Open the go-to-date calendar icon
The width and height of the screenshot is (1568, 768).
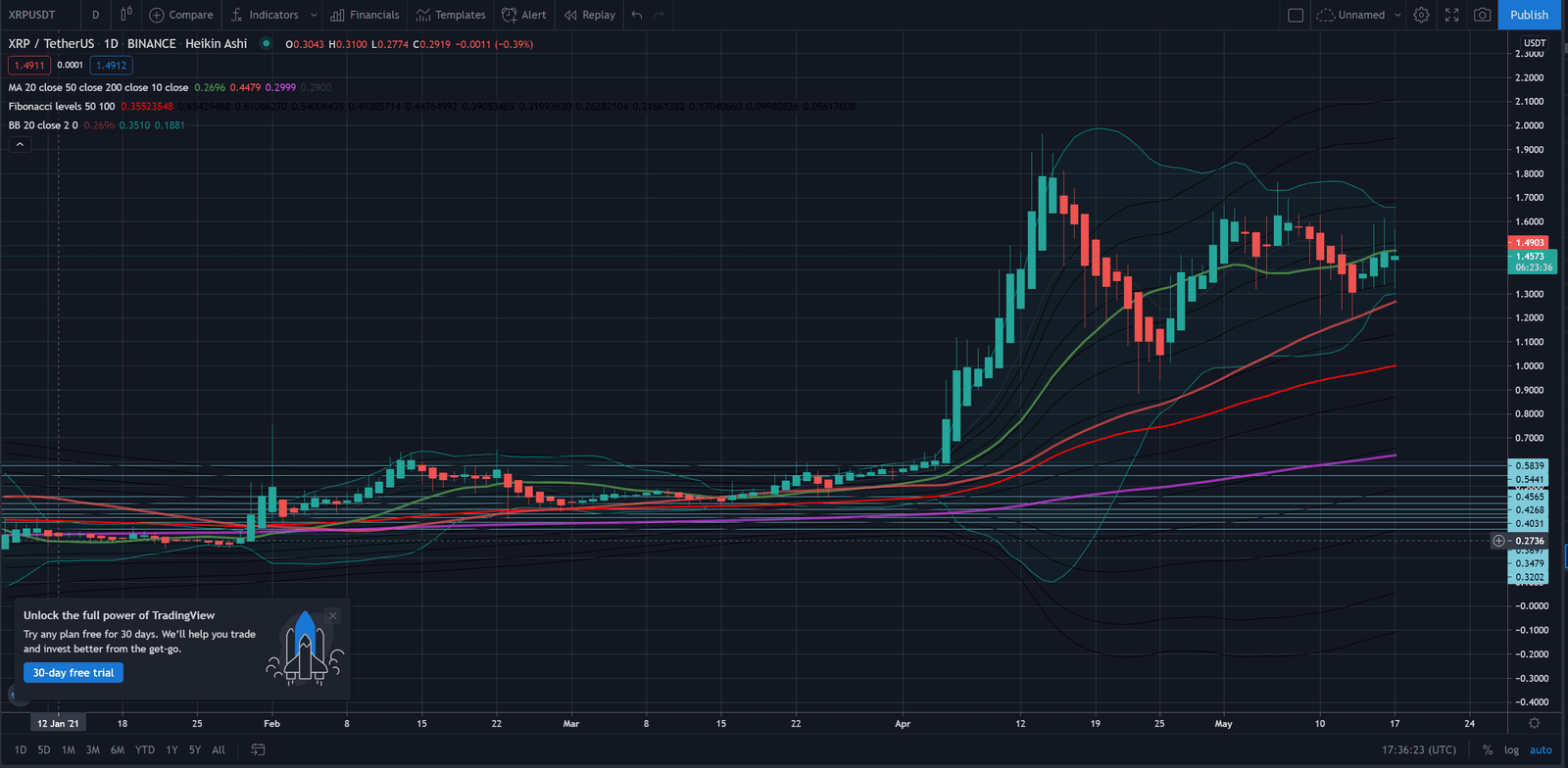coord(258,749)
